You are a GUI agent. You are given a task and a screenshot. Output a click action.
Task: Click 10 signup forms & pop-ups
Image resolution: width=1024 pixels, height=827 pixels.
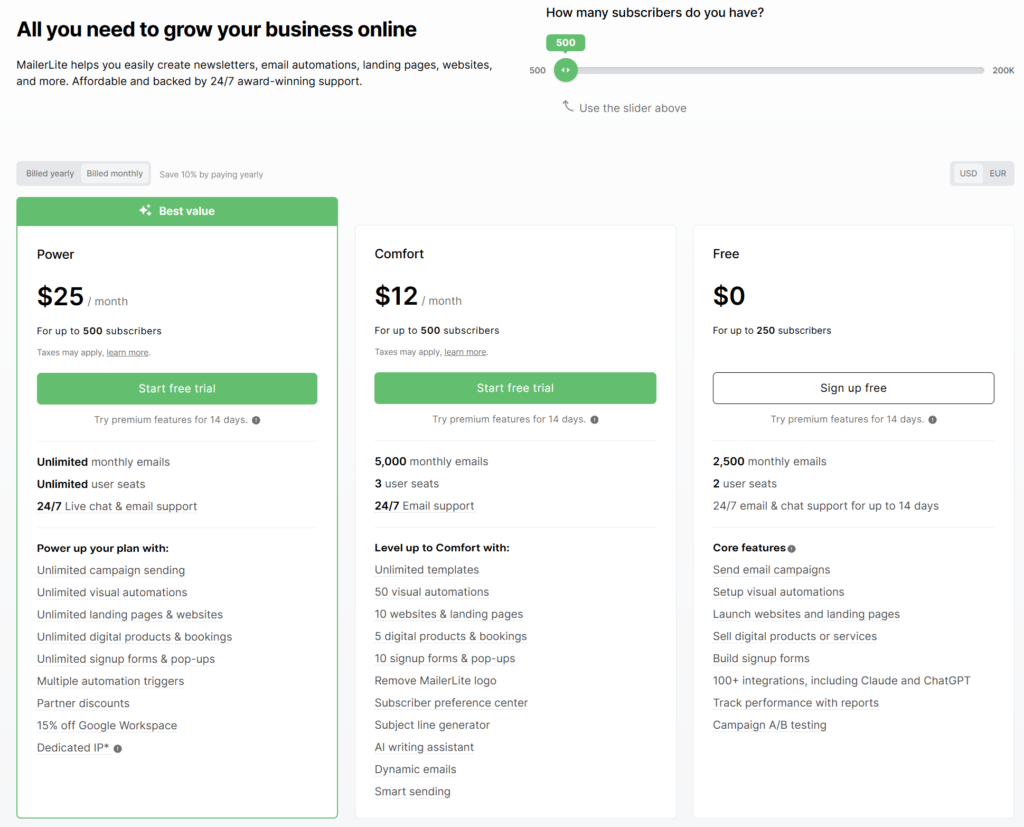click(445, 658)
